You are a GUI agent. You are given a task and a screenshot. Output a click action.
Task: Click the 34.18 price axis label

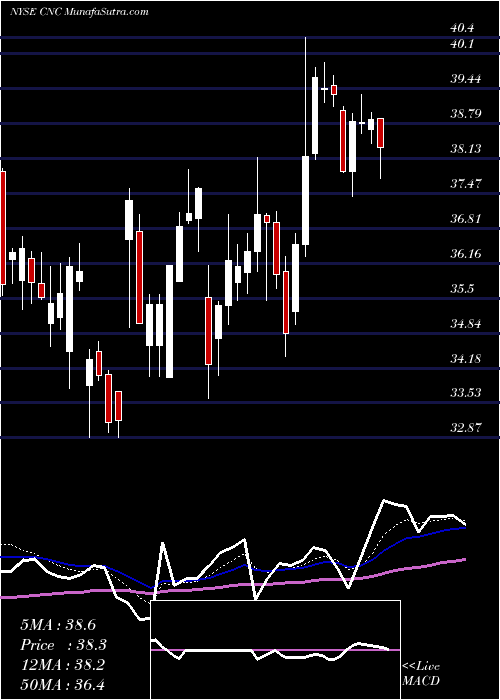[466, 358]
